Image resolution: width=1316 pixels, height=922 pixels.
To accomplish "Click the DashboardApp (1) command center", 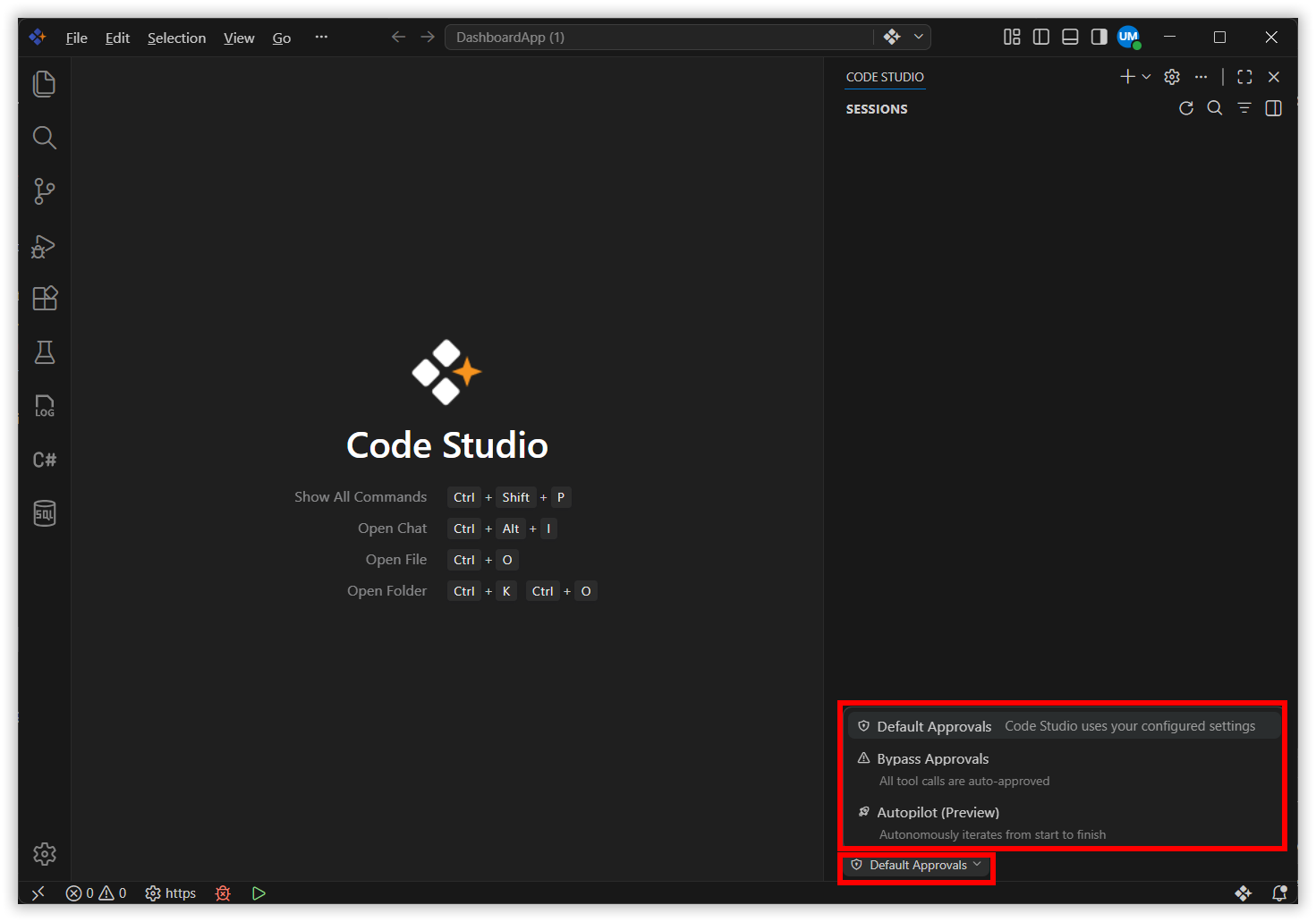I will pos(659,37).
